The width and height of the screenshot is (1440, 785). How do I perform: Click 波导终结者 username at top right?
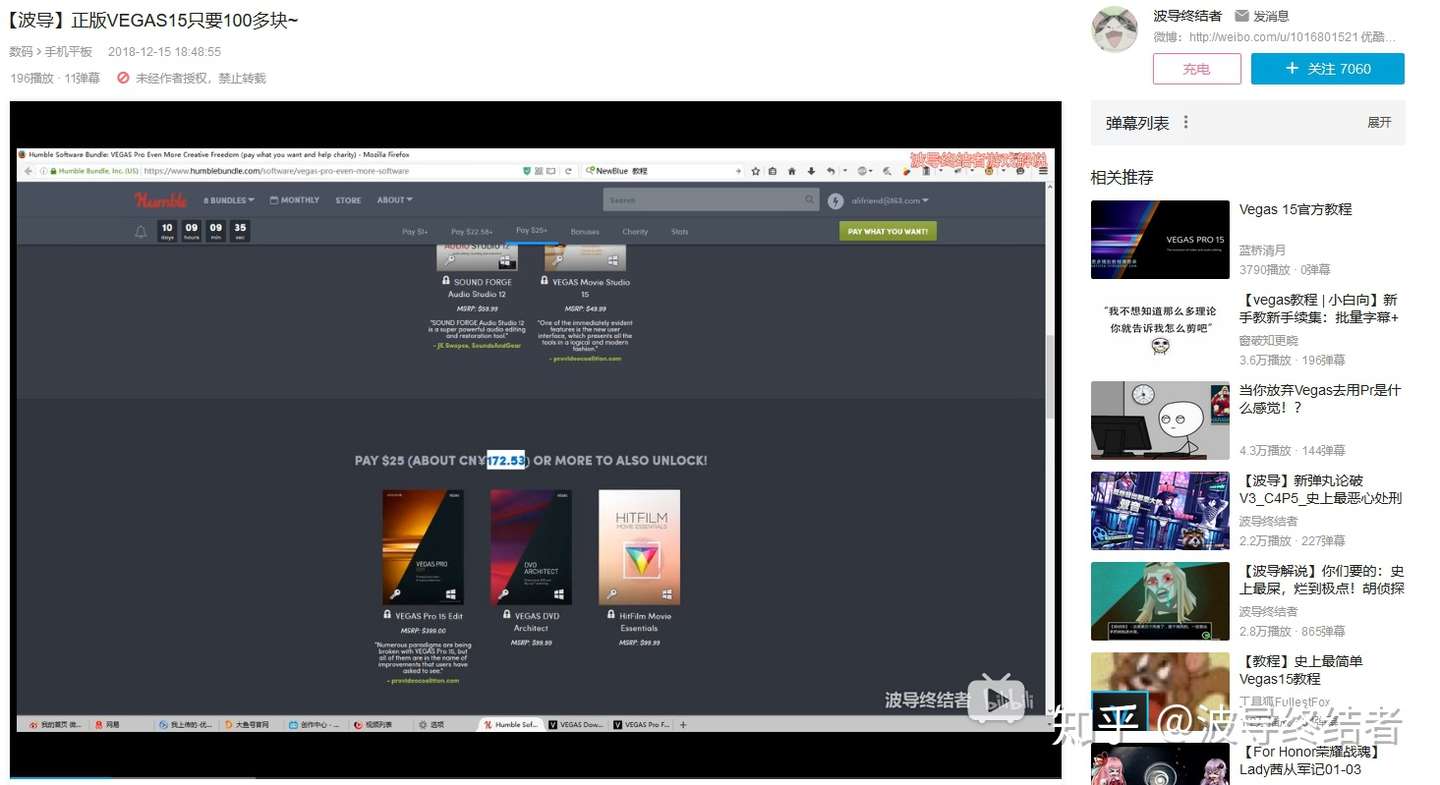(x=1187, y=16)
